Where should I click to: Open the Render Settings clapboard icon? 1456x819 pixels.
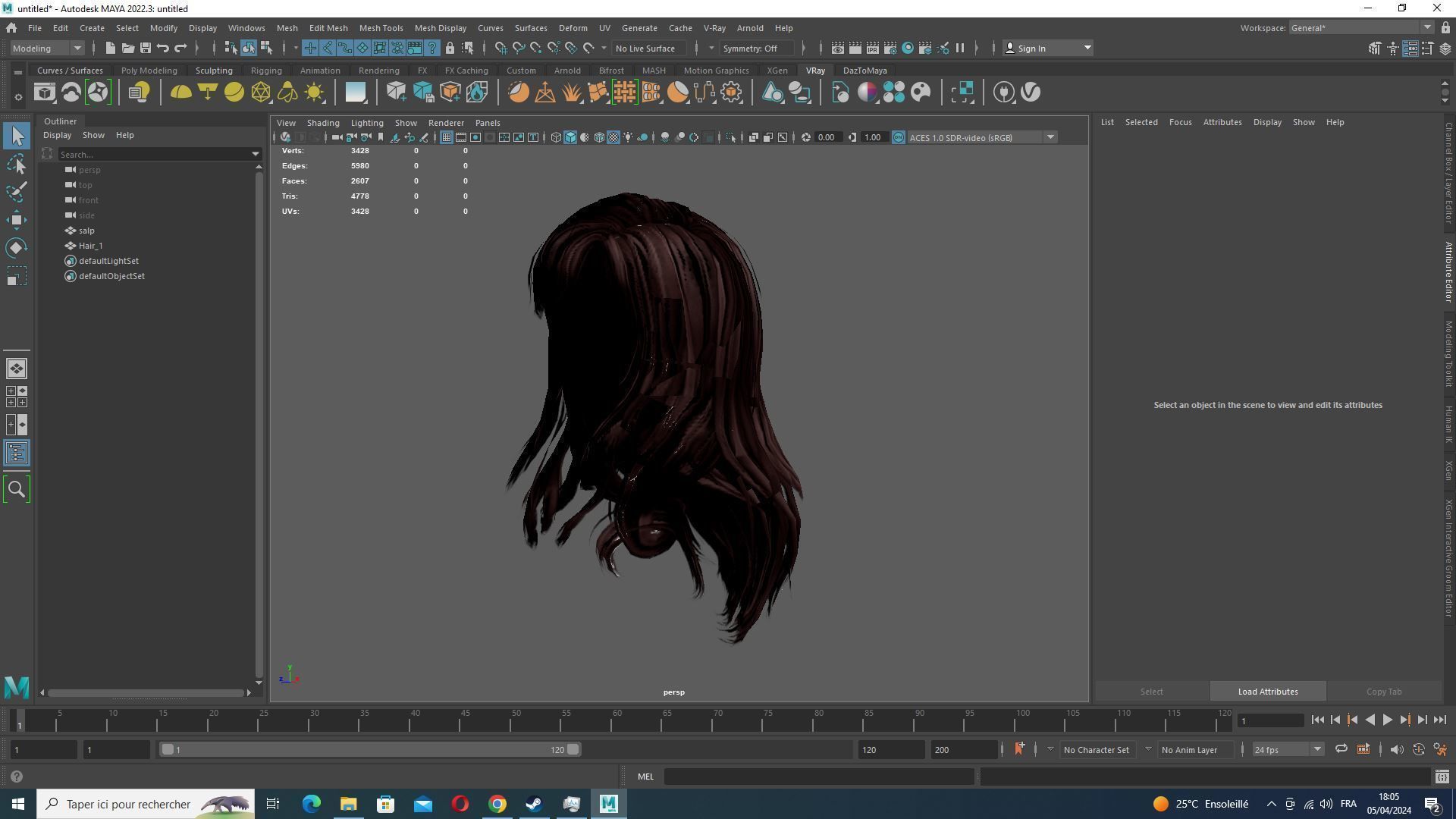click(x=890, y=48)
